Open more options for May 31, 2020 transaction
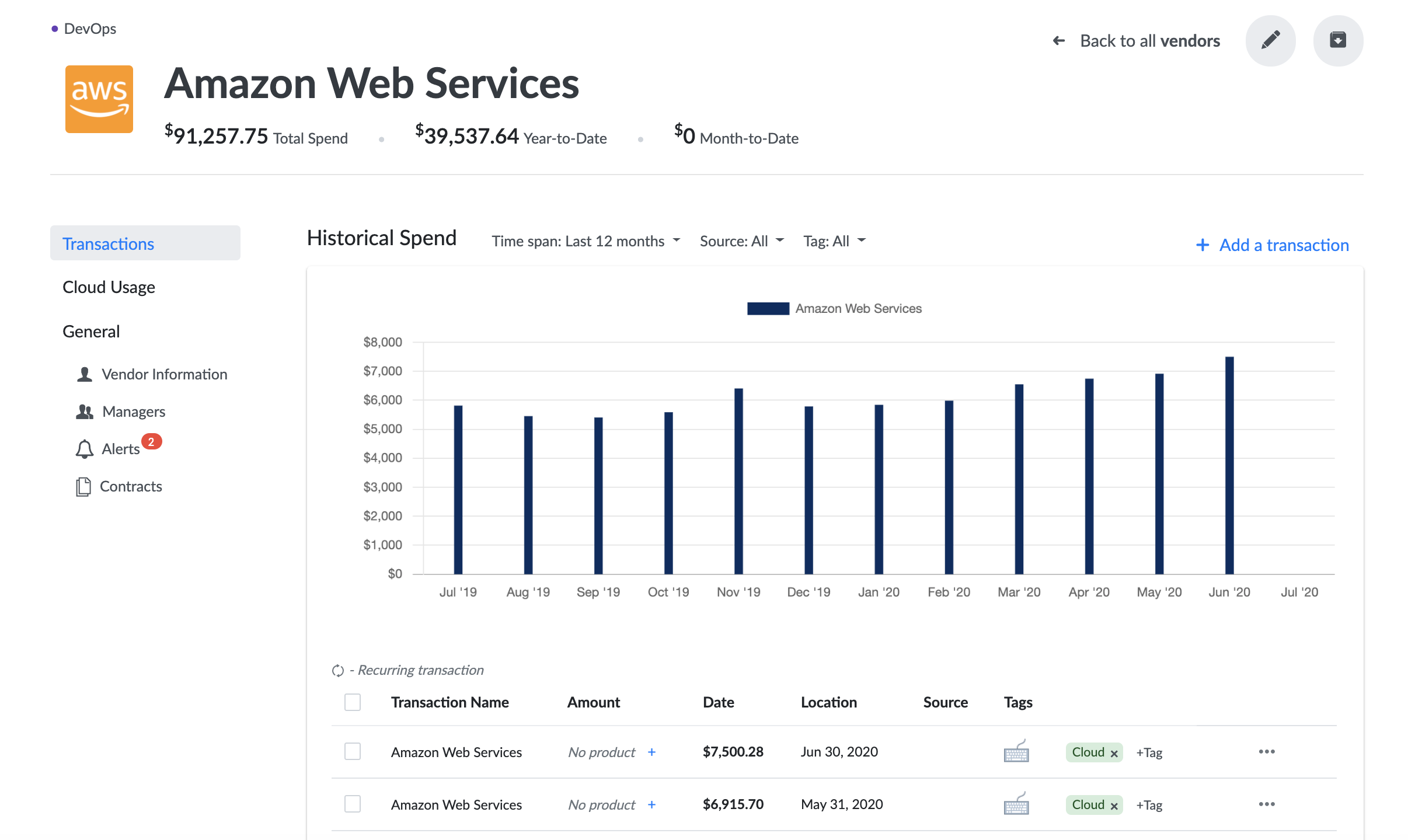1408x840 pixels. (1267, 804)
